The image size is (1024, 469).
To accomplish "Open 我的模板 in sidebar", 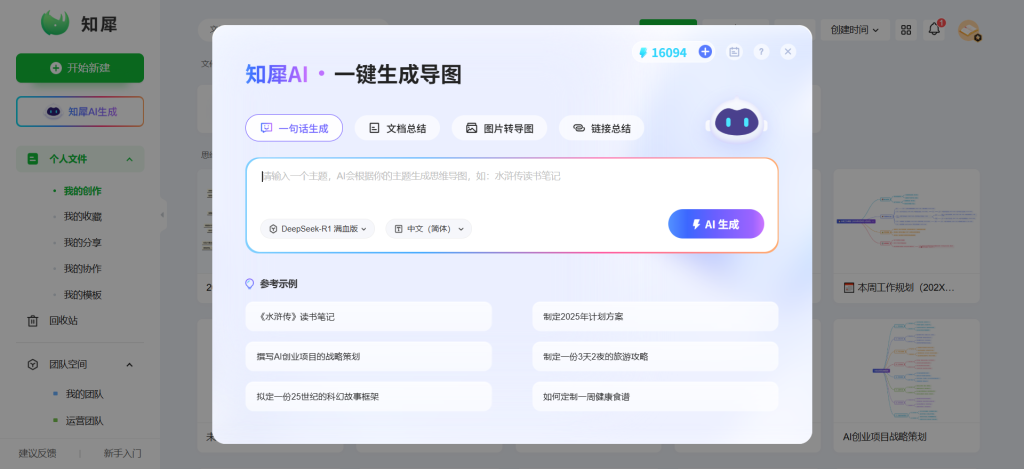I will click(82, 295).
